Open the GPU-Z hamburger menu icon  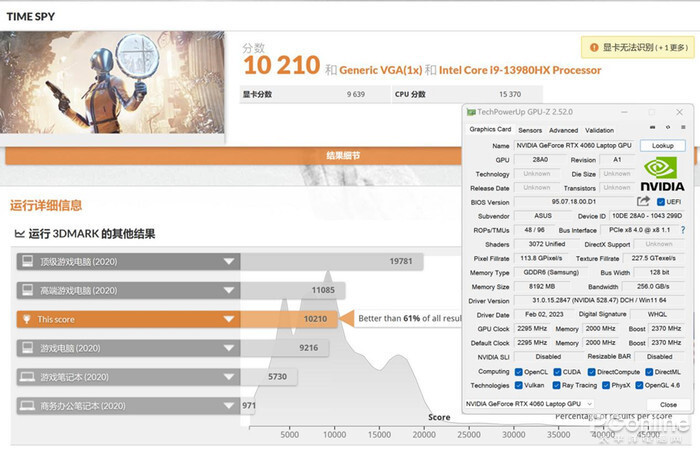[x=683, y=128]
